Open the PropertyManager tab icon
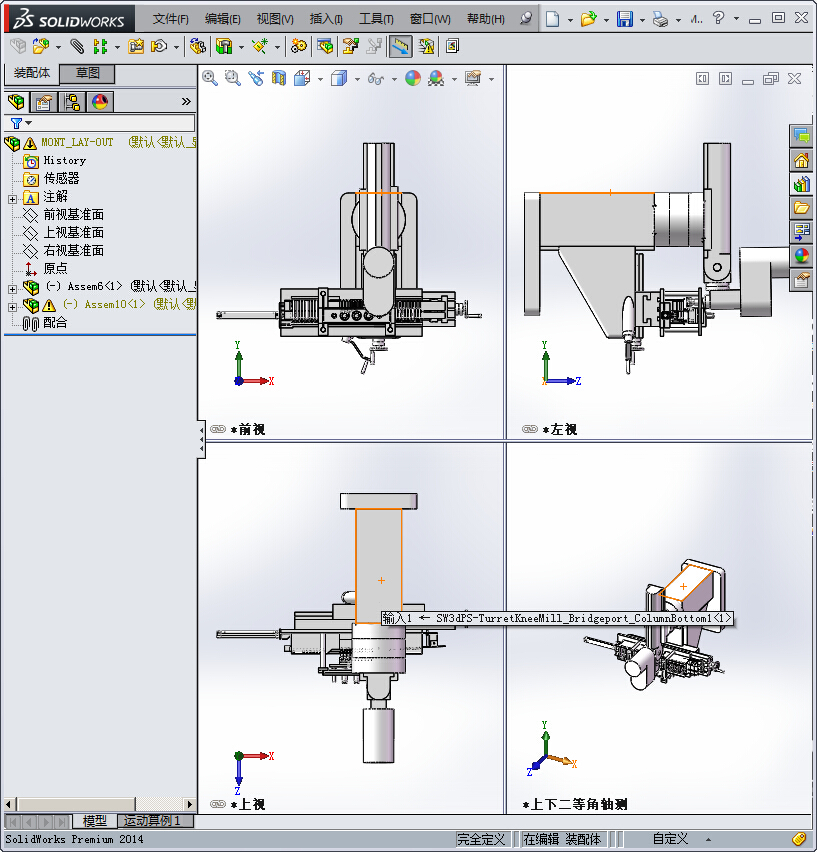Image resolution: width=817 pixels, height=852 pixels. (x=44, y=102)
